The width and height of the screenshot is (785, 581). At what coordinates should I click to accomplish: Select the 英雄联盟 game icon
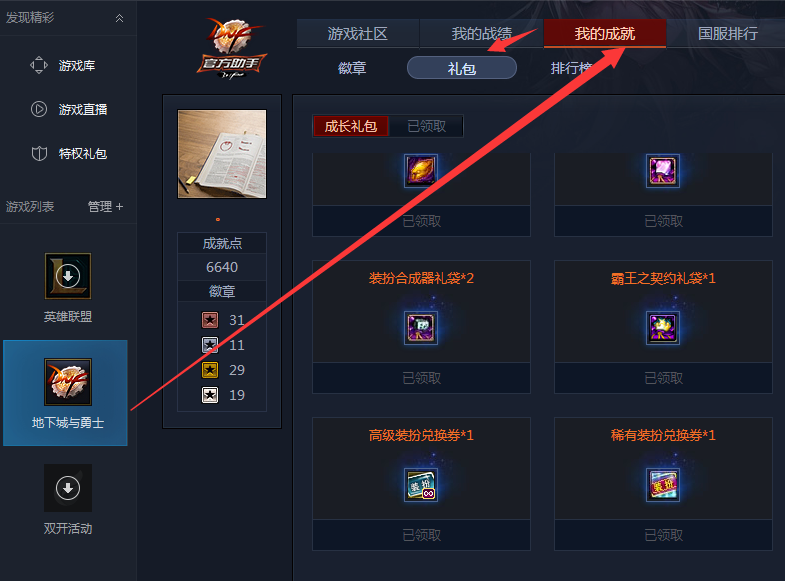(x=68, y=276)
